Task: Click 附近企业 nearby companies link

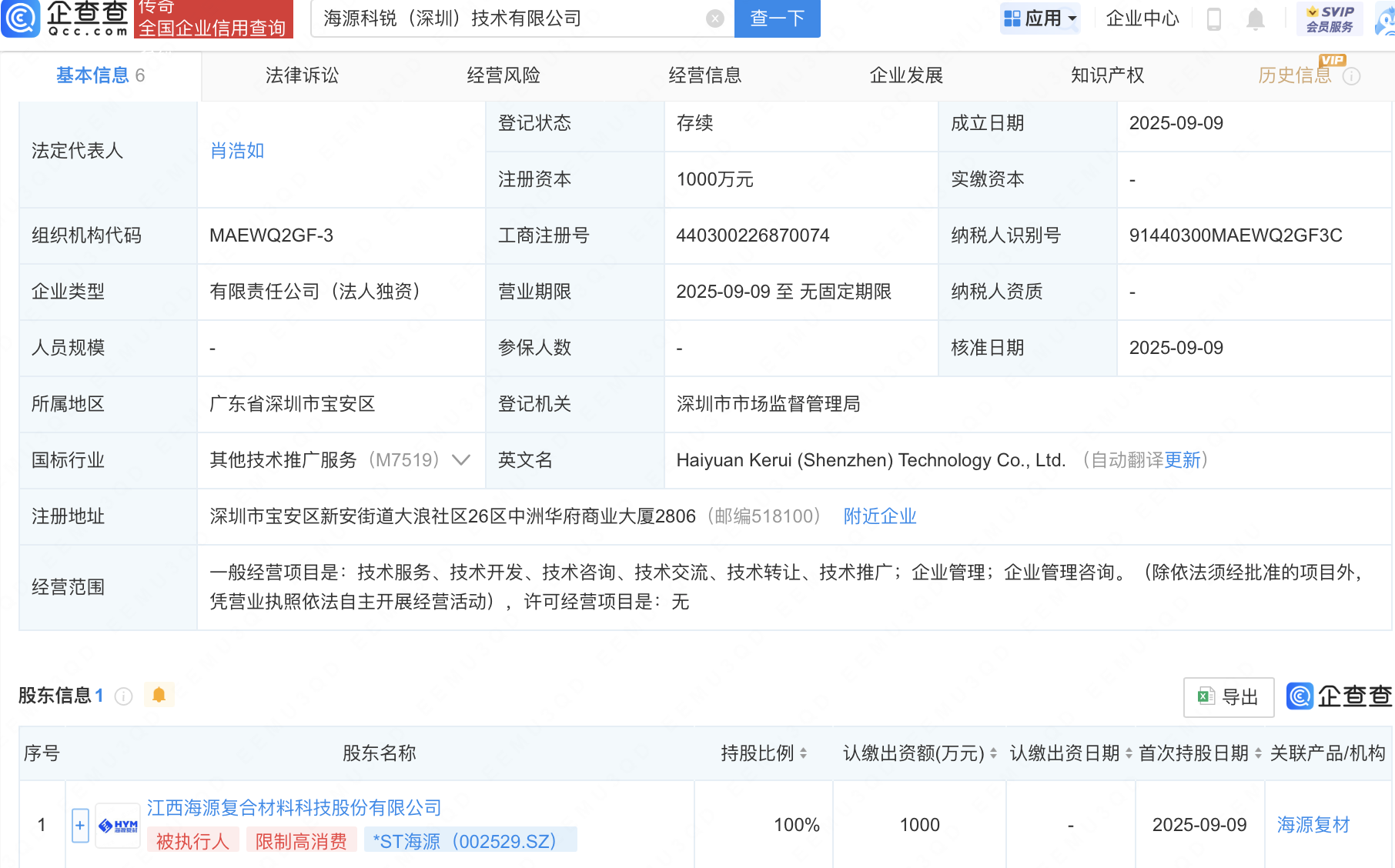Action: tap(880, 516)
